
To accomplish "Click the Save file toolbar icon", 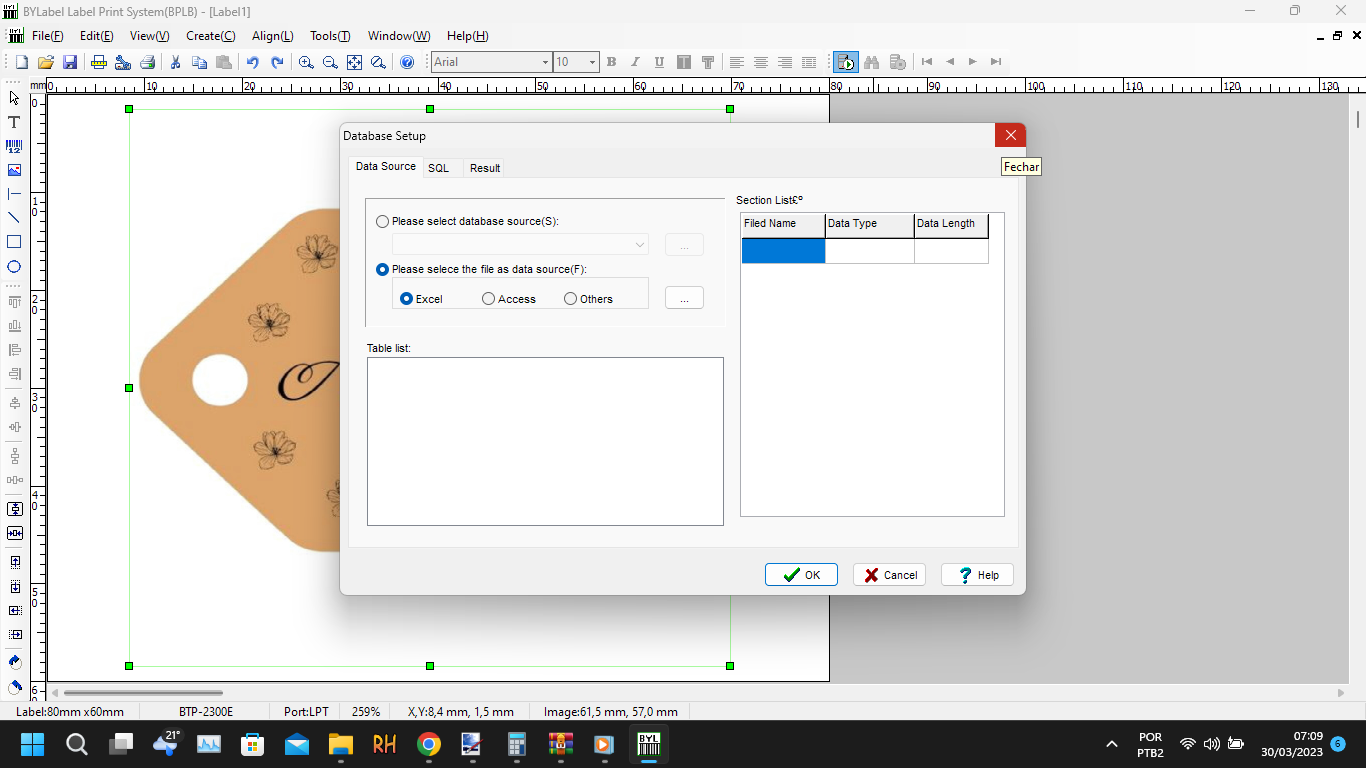I will [x=70, y=62].
